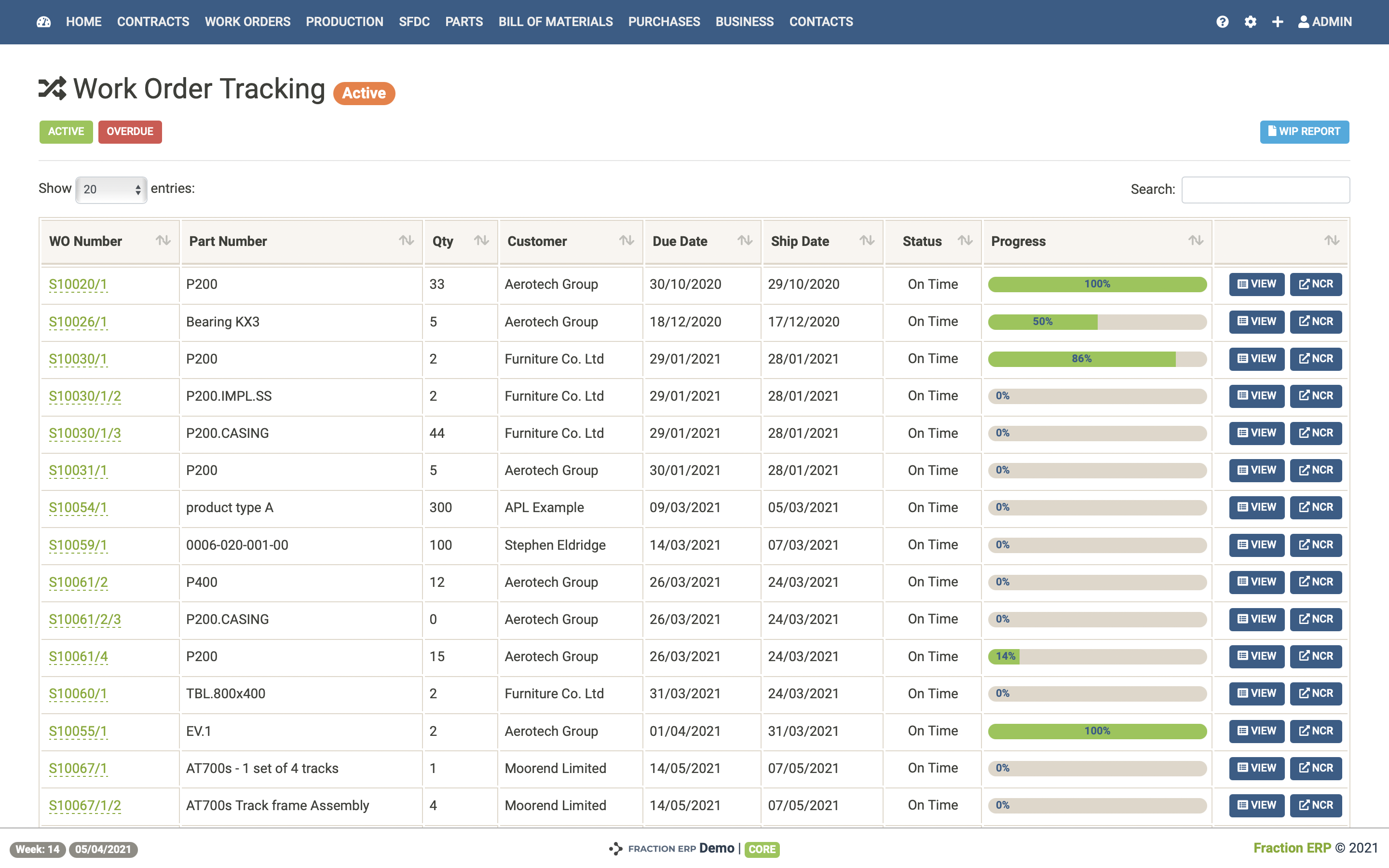
Task: Click inside the Search input field
Action: point(1265,190)
